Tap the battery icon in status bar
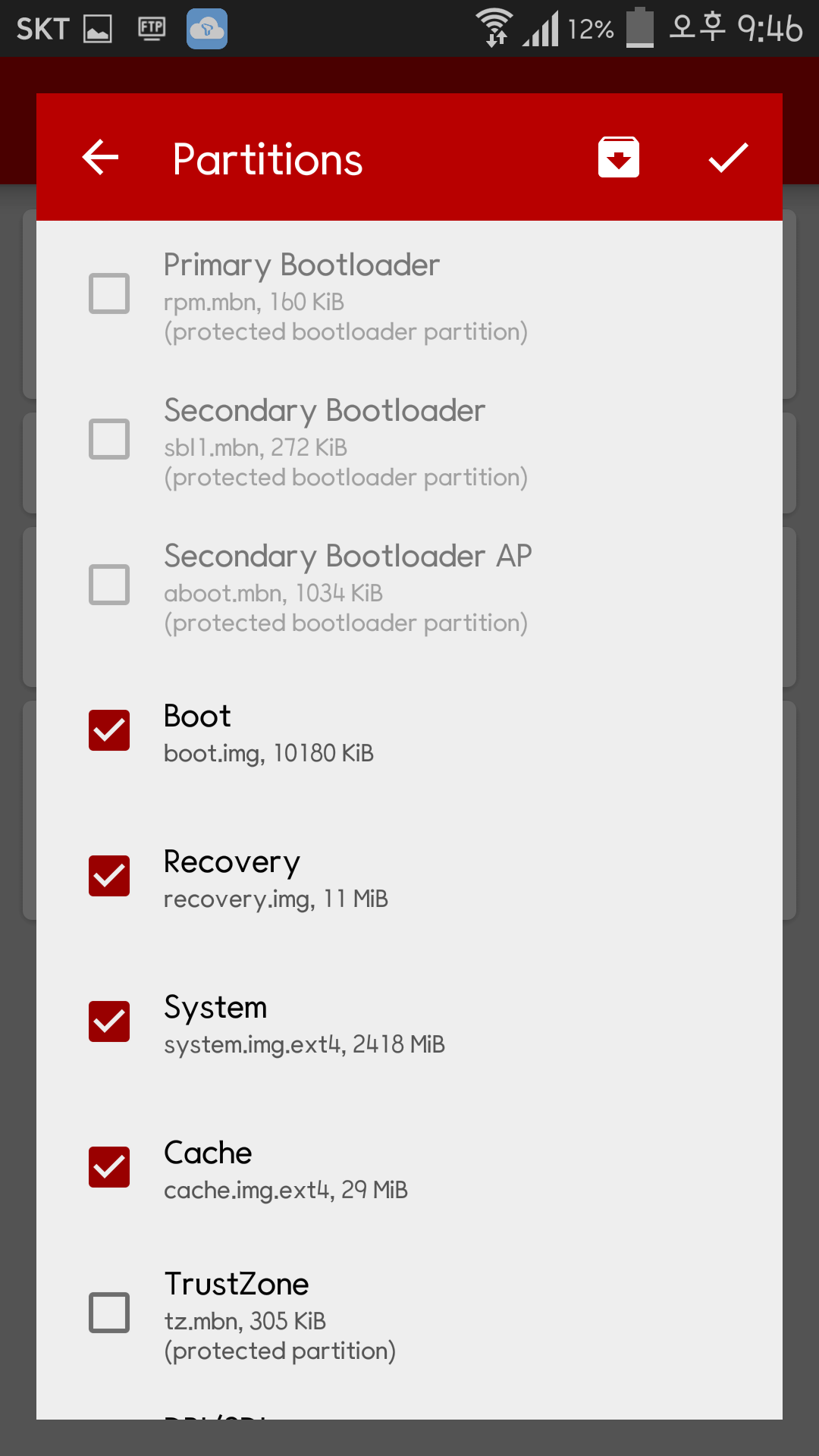 point(640,27)
